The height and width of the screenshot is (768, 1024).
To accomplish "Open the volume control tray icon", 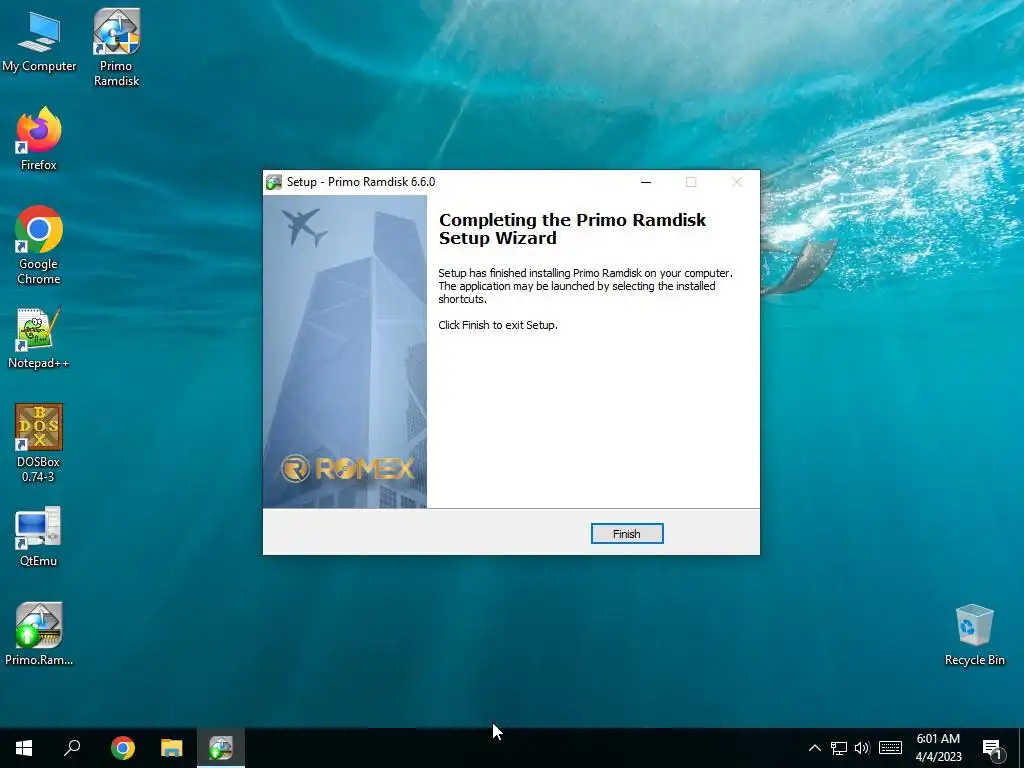I will tap(862, 748).
